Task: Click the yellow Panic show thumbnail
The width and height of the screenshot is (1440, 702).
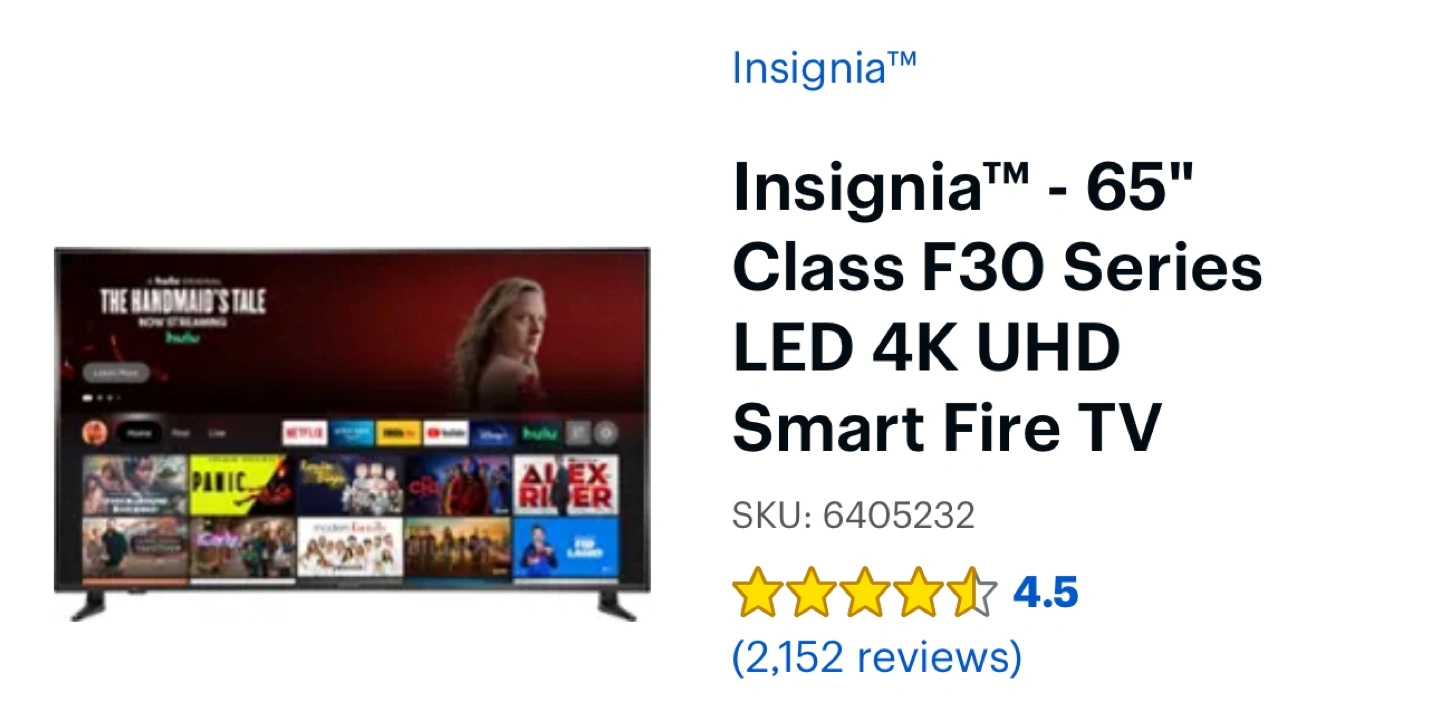Action: [x=241, y=485]
